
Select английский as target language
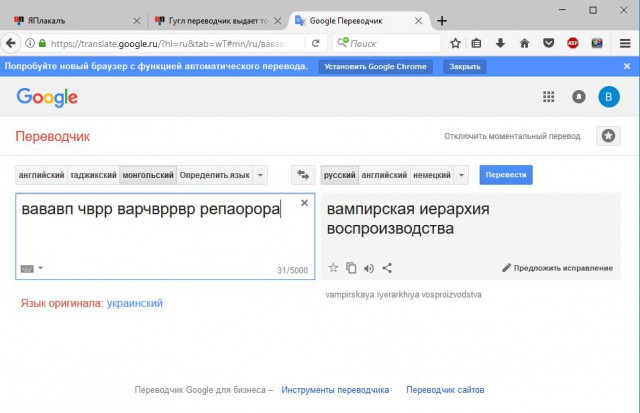[384, 175]
